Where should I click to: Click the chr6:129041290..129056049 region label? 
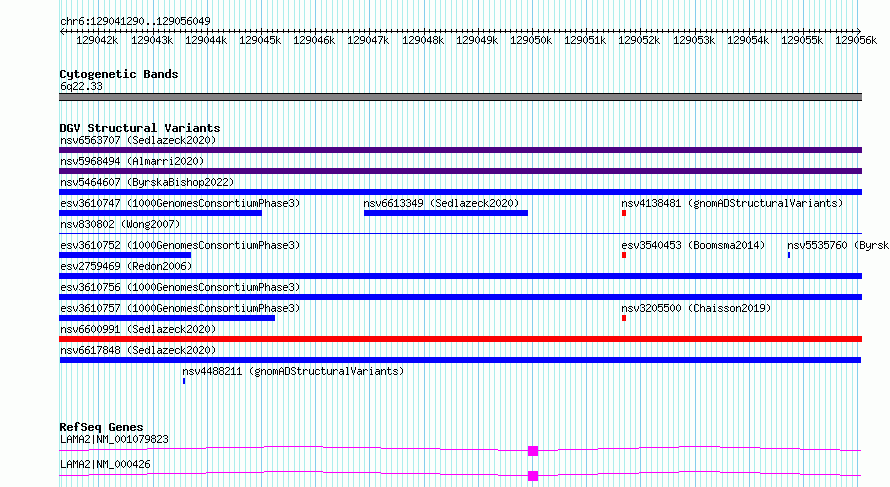point(135,21)
